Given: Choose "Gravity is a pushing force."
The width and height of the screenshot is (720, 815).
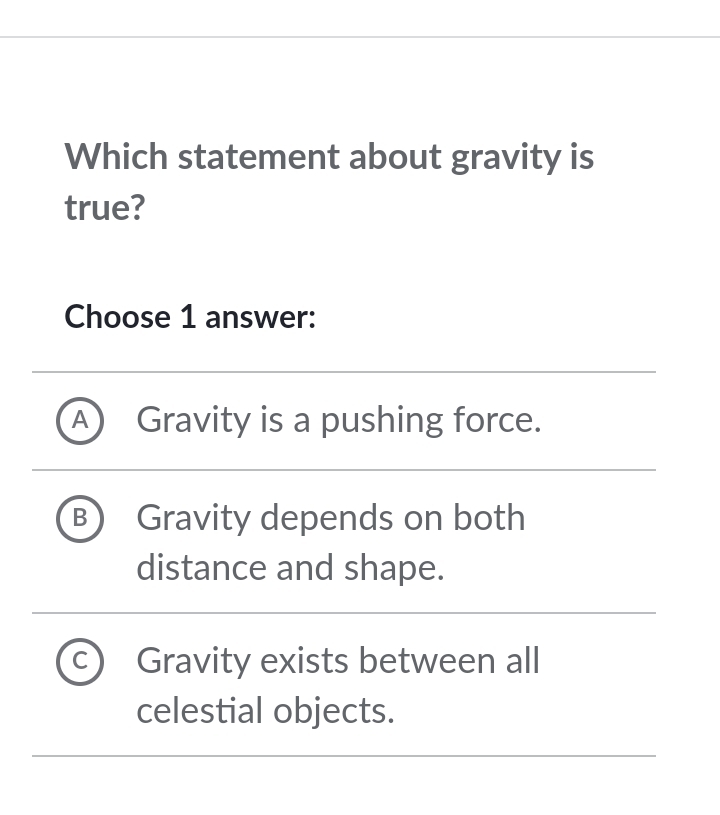Looking at the screenshot, I should pyautogui.click(x=338, y=420).
